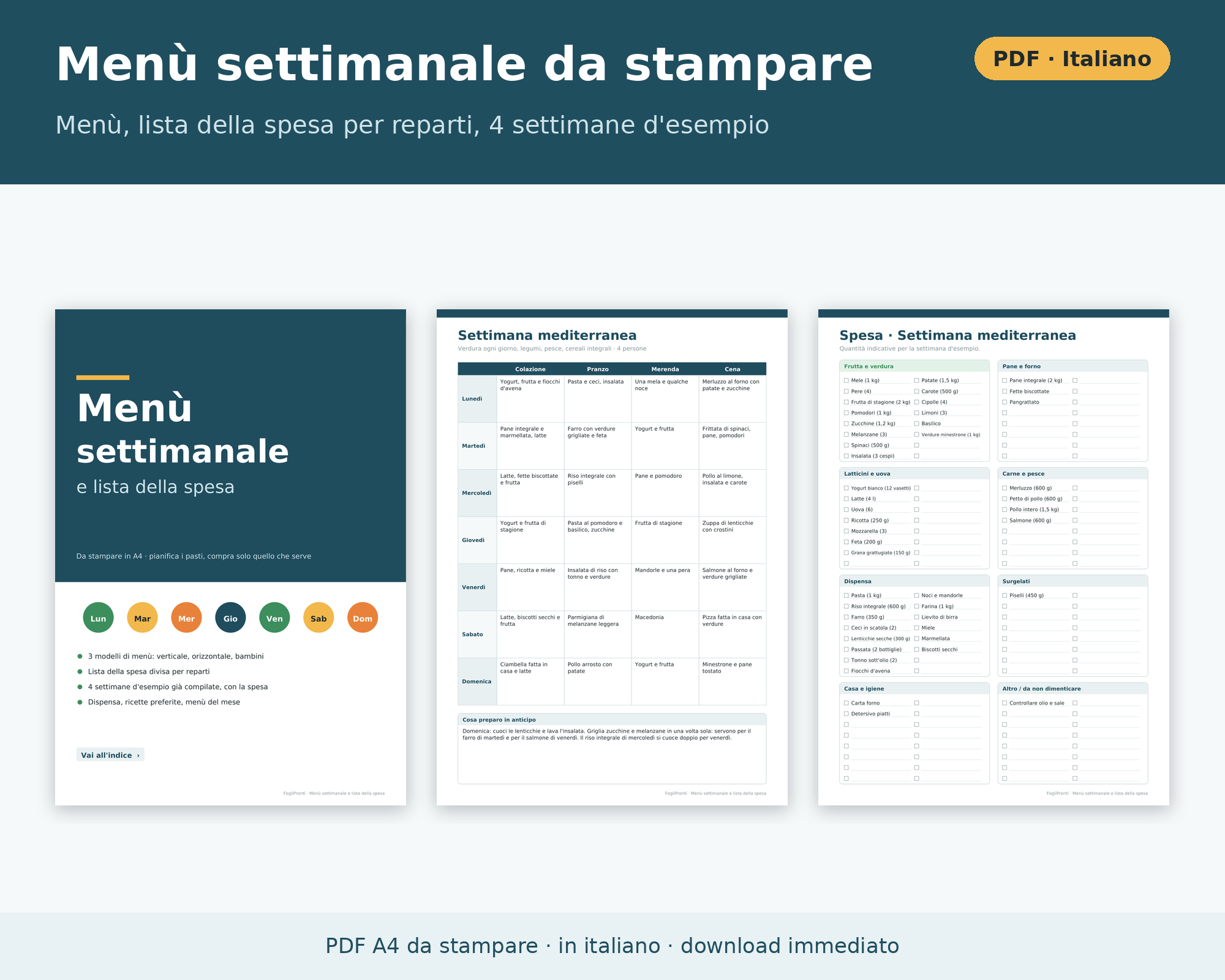Select the Latticini e uova header
Screen dimensions: 1225x980
[914, 473]
